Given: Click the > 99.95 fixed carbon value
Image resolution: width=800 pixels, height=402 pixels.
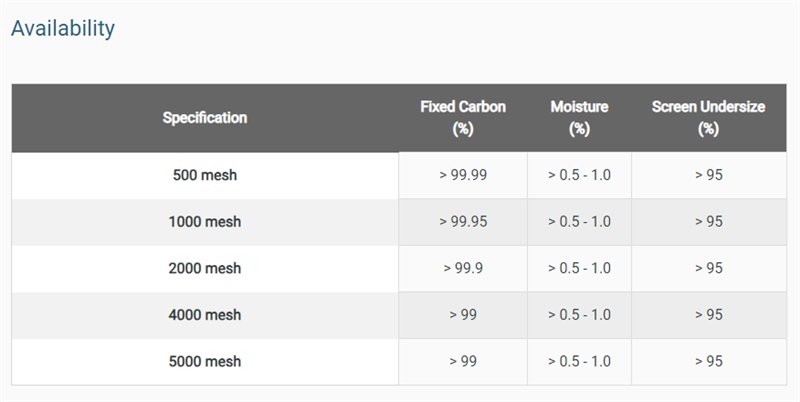Looking at the screenshot, I should (x=463, y=222).
